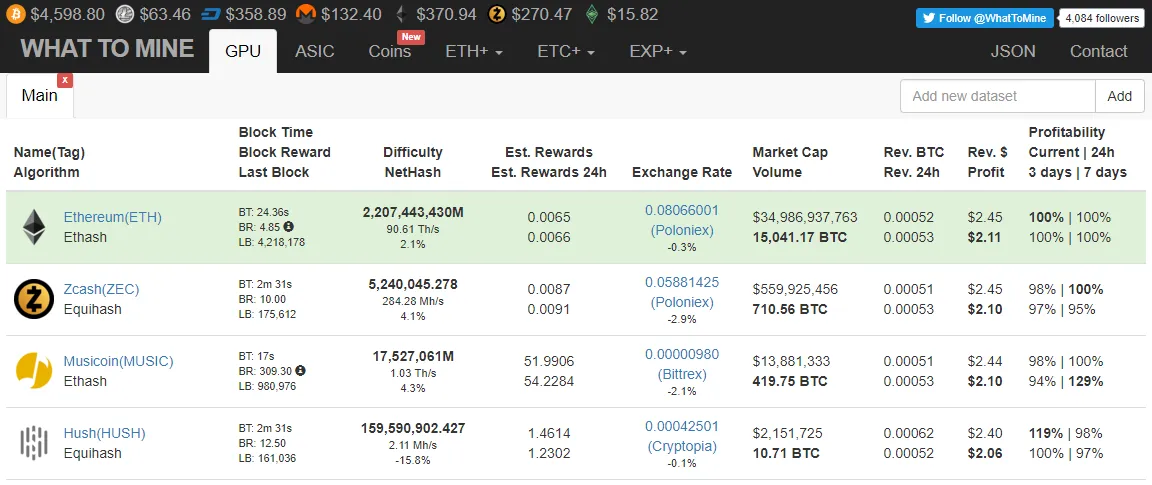Screen dimensions: 1152x485
Task: Focus the Add new dataset field
Action: click(x=998, y=96)
